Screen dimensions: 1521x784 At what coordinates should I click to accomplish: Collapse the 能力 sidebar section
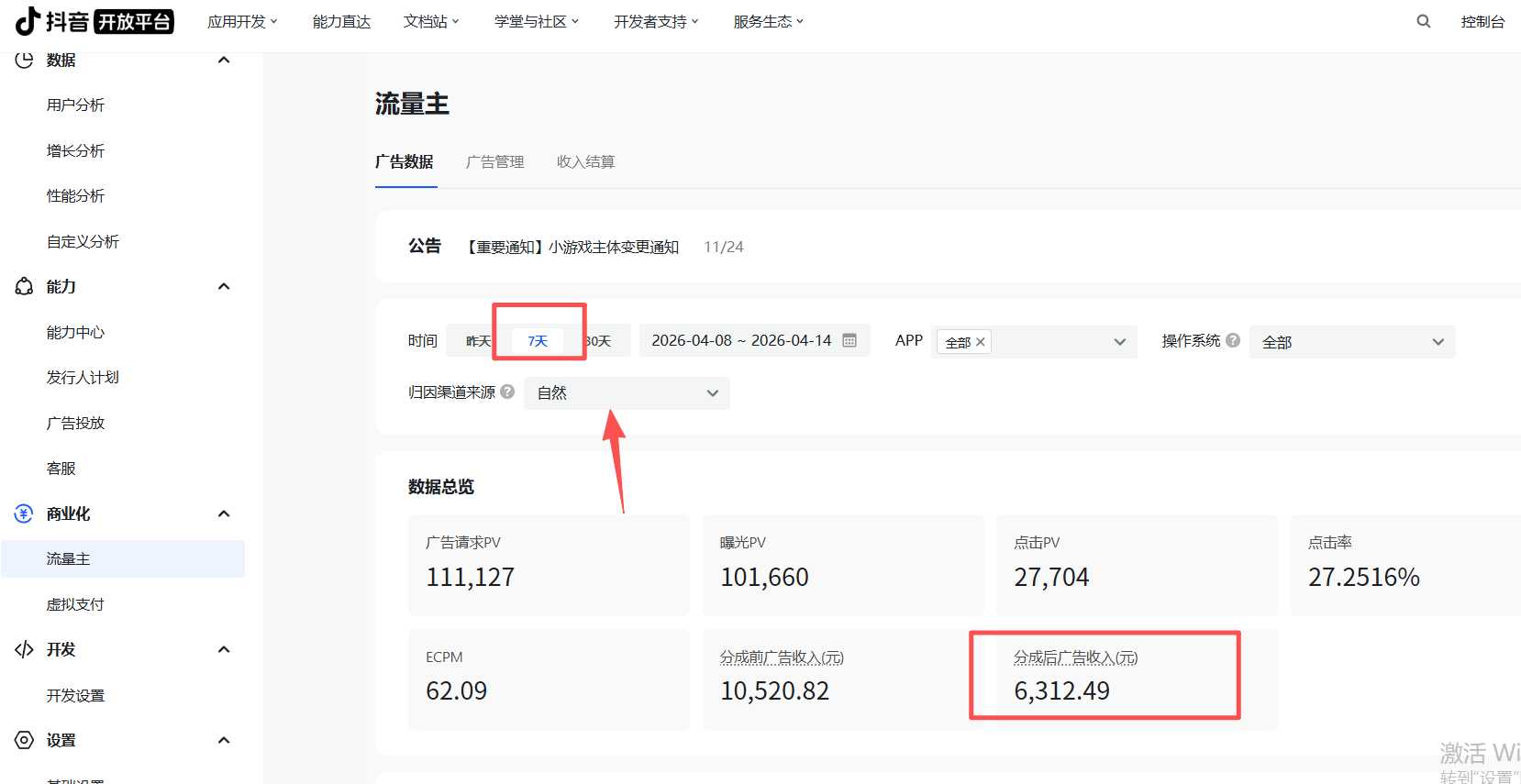(x=223, y=287)
